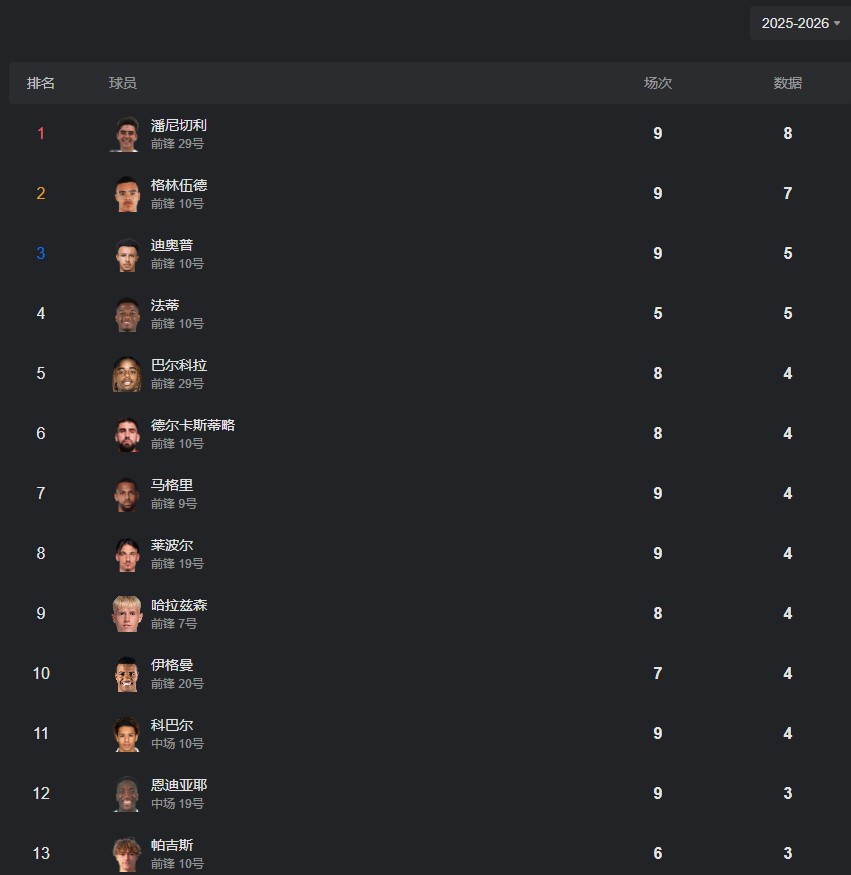Select the rank 1 number cell
Screen dimensions: 851x875
pos(41,133)
